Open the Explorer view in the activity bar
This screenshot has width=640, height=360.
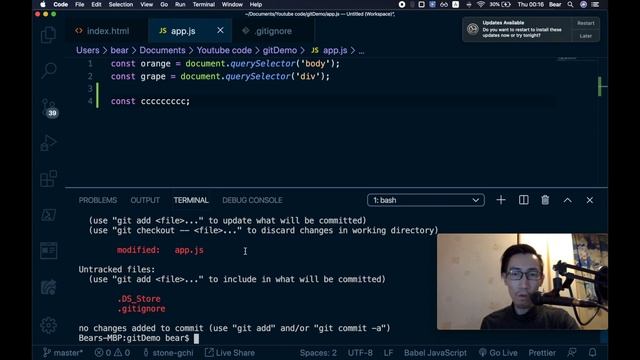49,35
